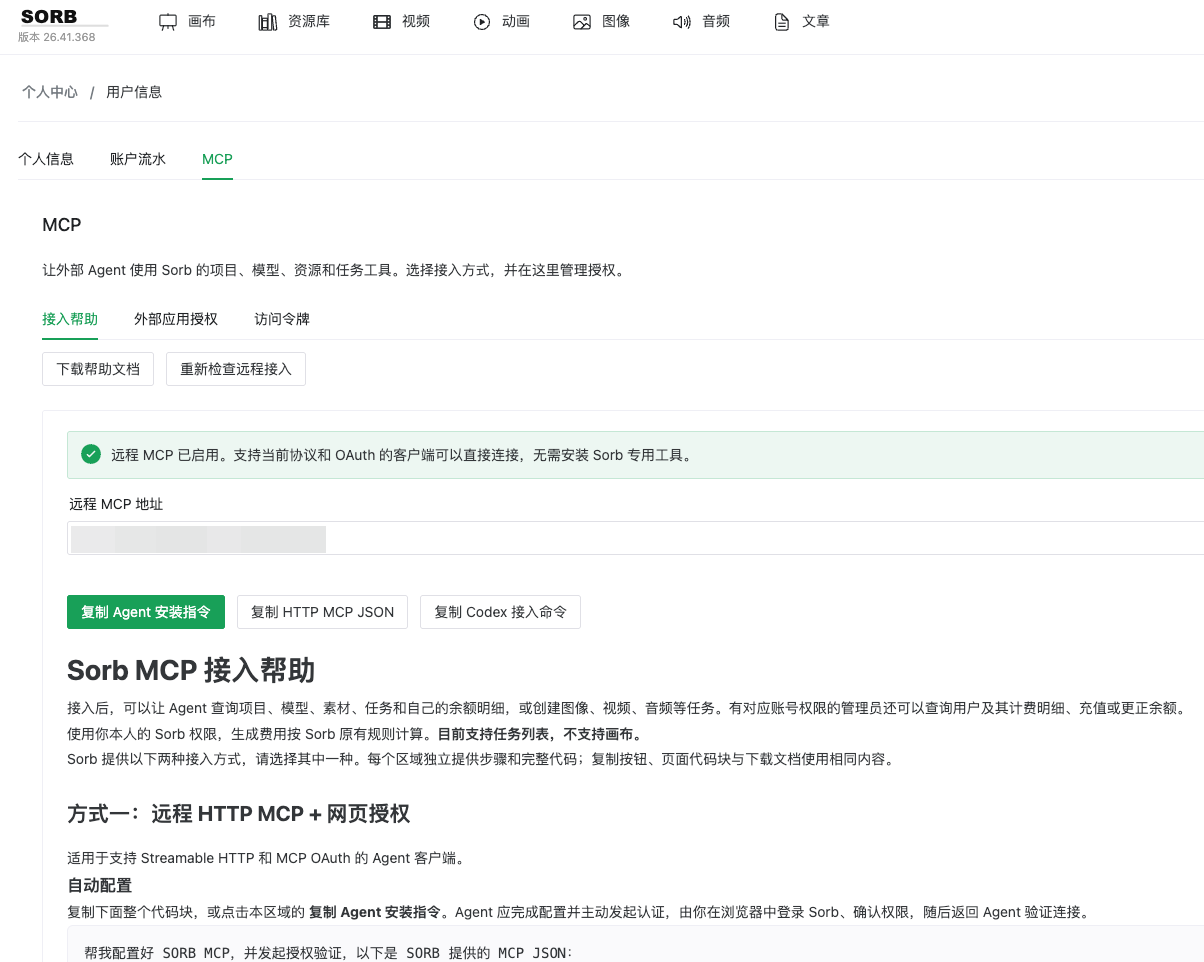Select the MCP tab
The image size is (1204, 962).
click(217, 159)
